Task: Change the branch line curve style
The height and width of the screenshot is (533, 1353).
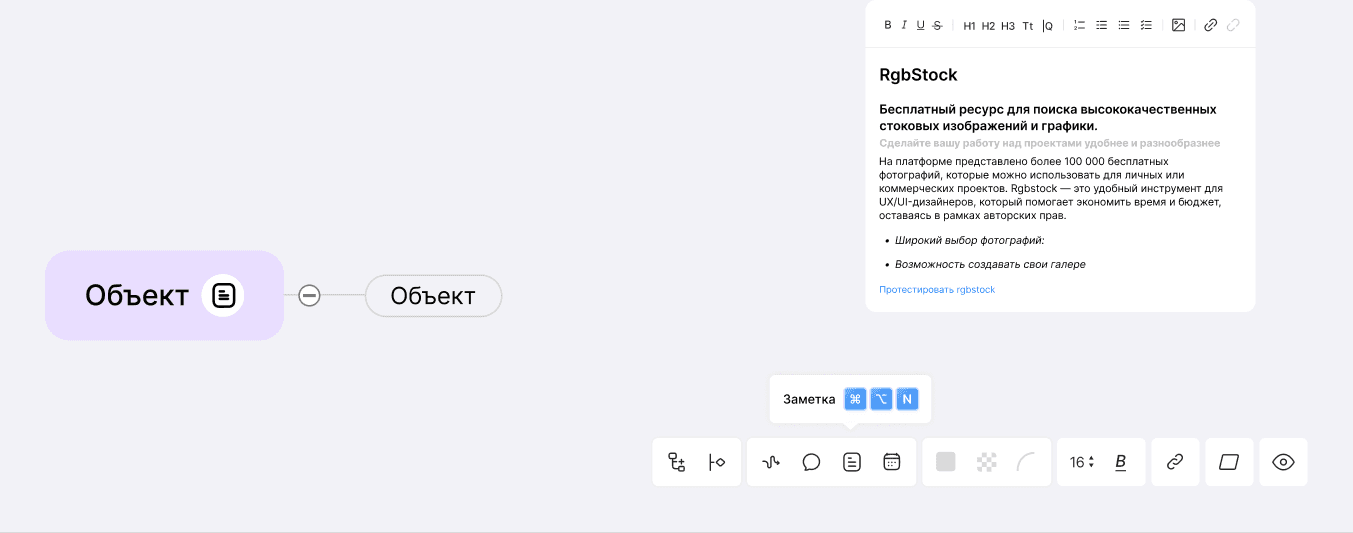Action: [x=1026, y=462]
